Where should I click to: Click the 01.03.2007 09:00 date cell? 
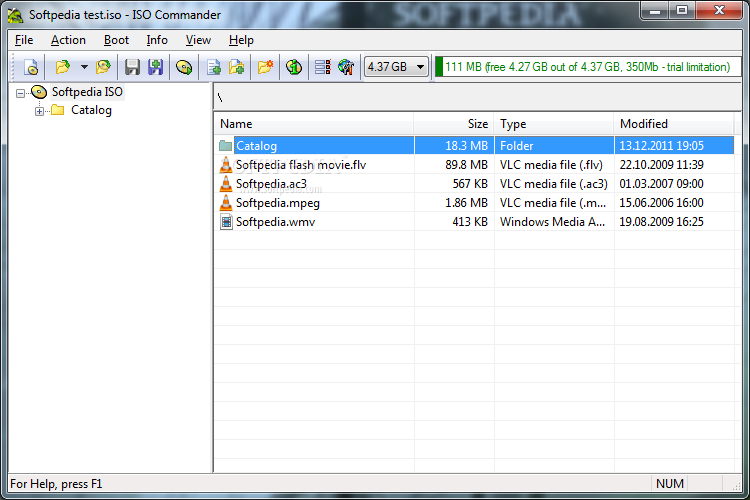(x=661, y=184)
